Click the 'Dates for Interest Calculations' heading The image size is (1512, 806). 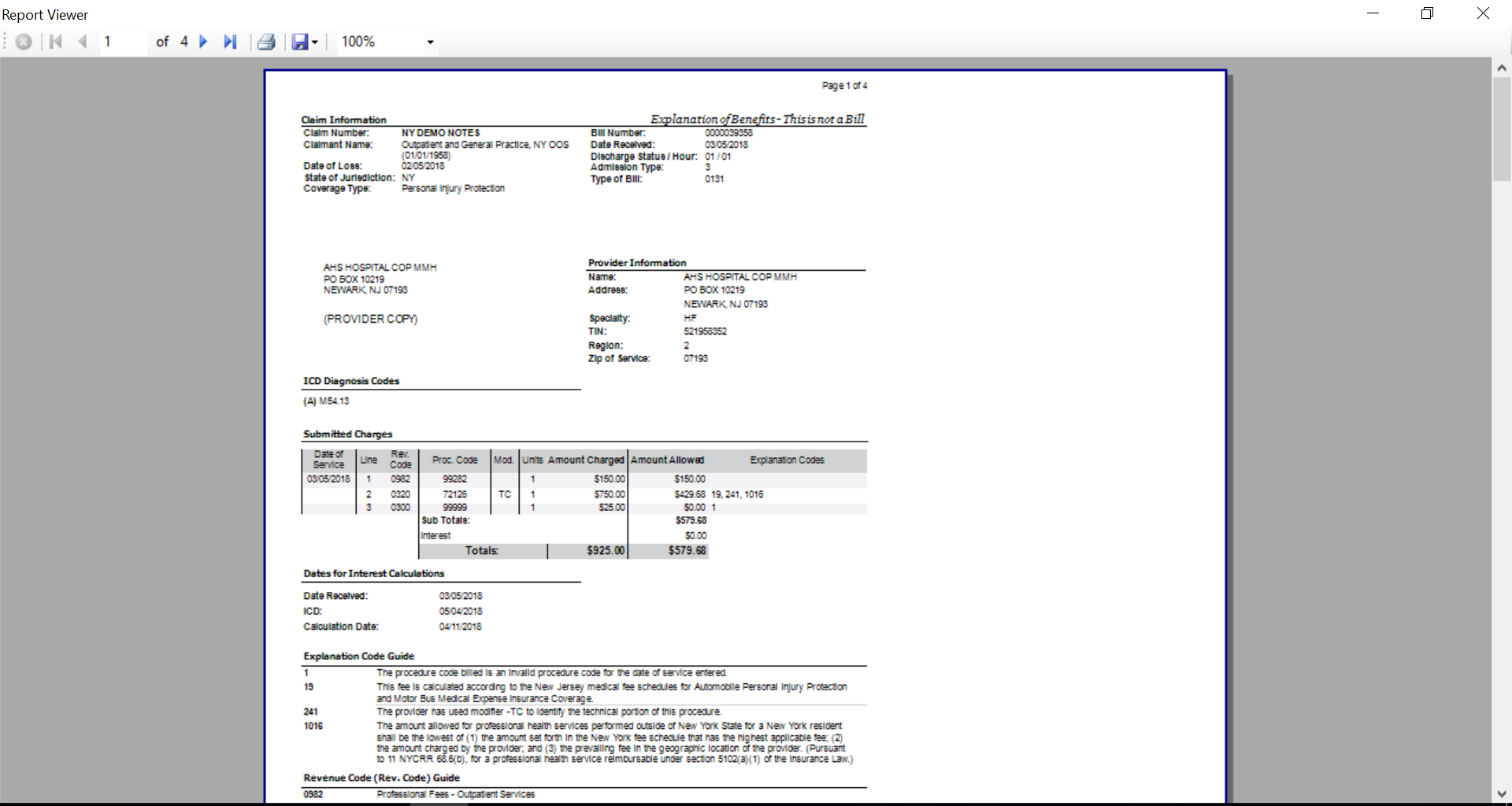pyautogui.click(x=373, y=574)
